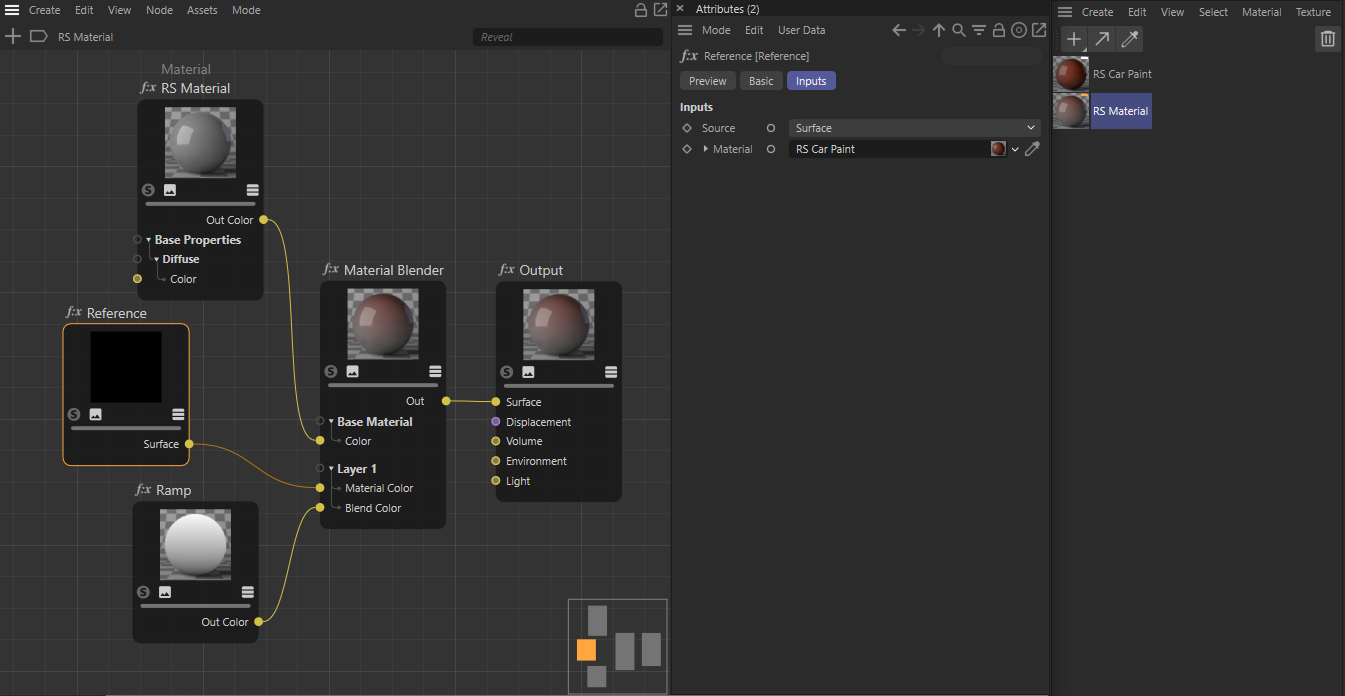This screenshot has height=696, width=1345.
Task: Click the plus icon to create new material
Action: click(1073, 39)
